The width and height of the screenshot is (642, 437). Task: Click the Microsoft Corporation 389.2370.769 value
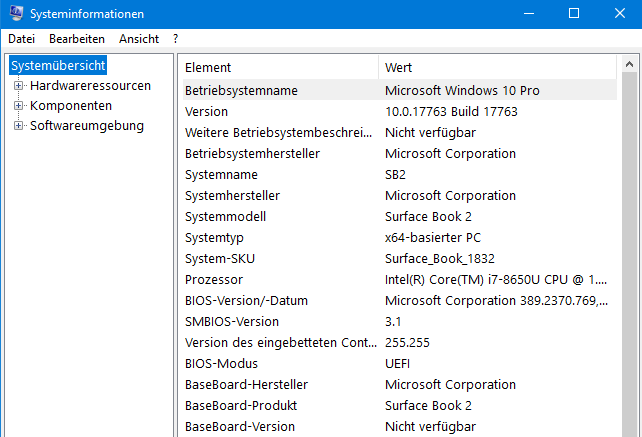point(496,301)
